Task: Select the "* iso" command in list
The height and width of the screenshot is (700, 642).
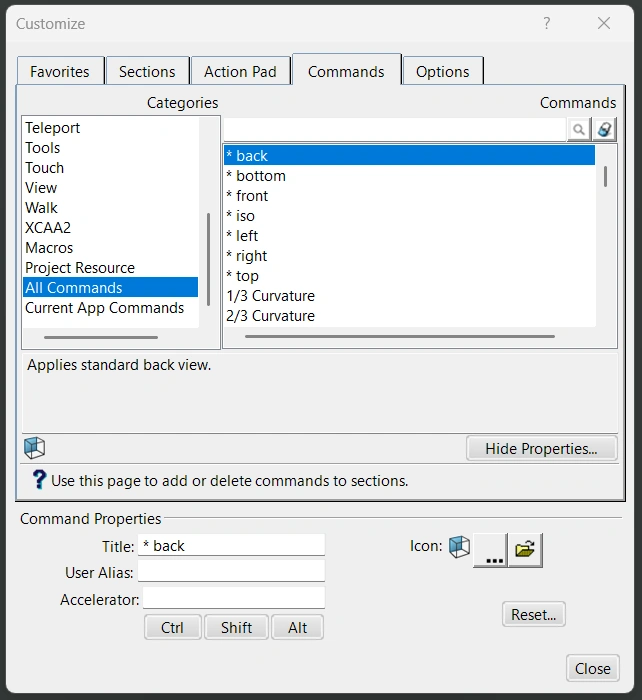Action: pyautogui.click(x=241, y=216)
